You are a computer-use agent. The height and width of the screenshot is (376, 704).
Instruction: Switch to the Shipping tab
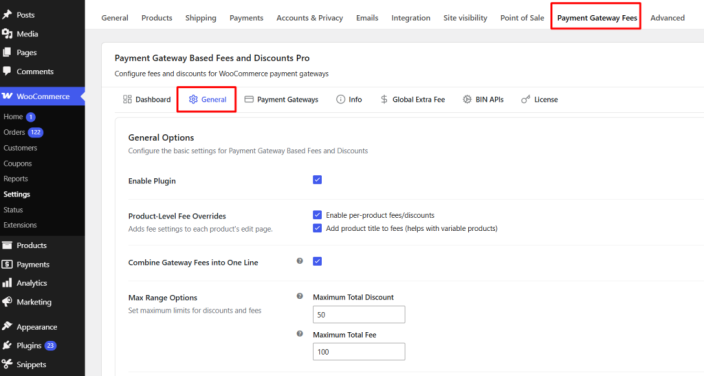click(x=201, y=18)
